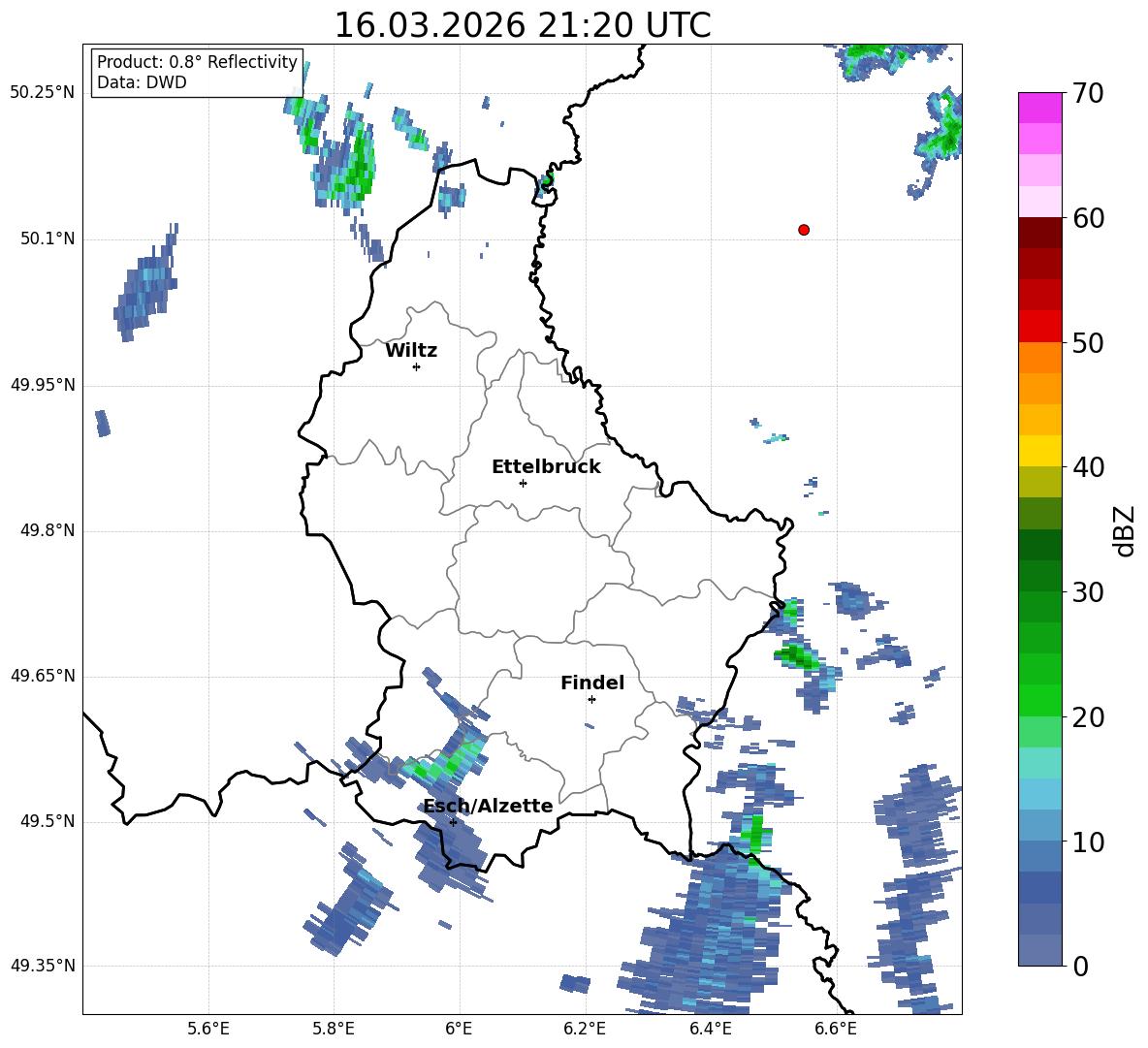Click the Ettelbruck cross marker
Screen dimensions: 1148x1048
tap(523, 483)
